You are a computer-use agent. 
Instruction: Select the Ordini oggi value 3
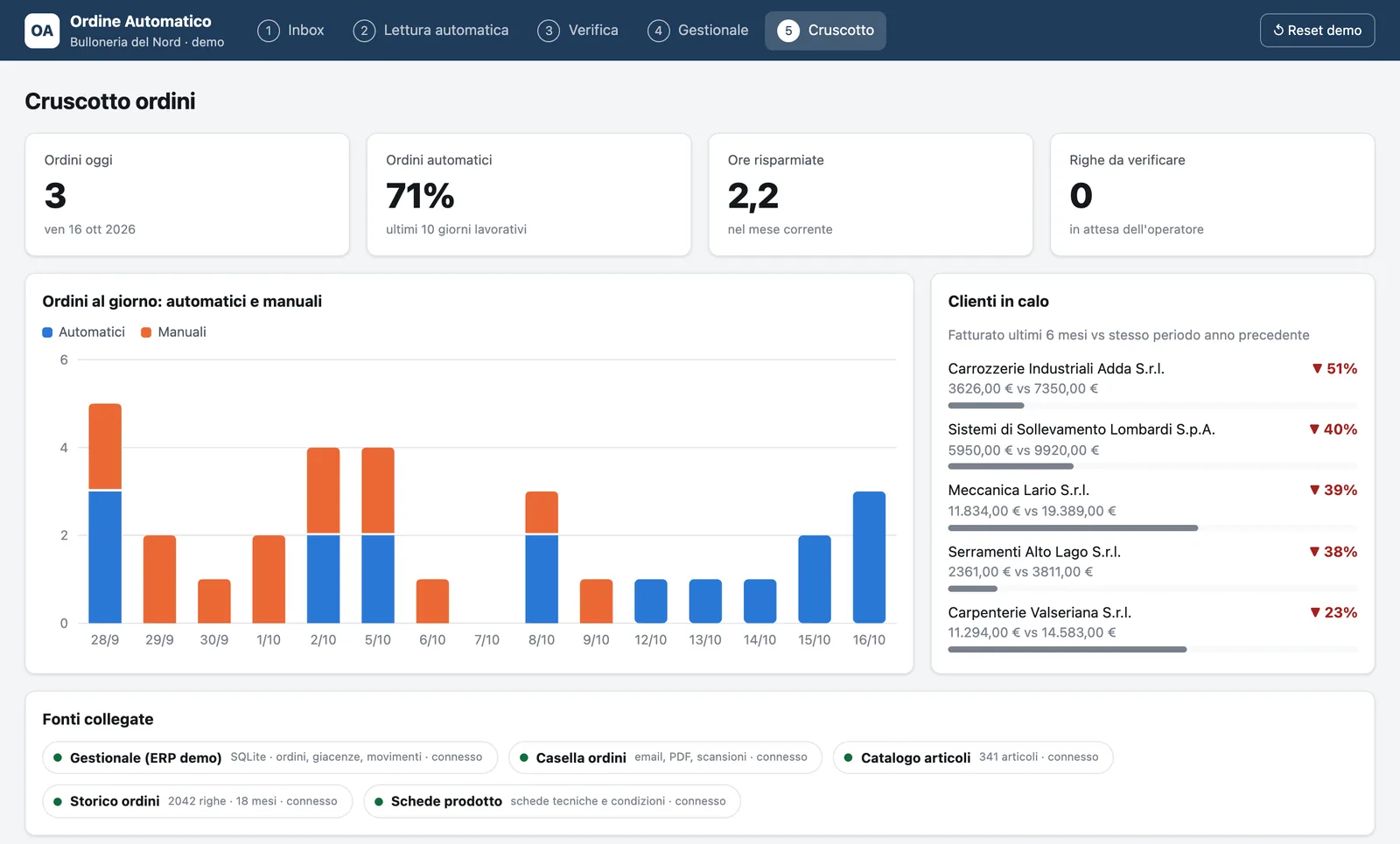tap(55, 196)
